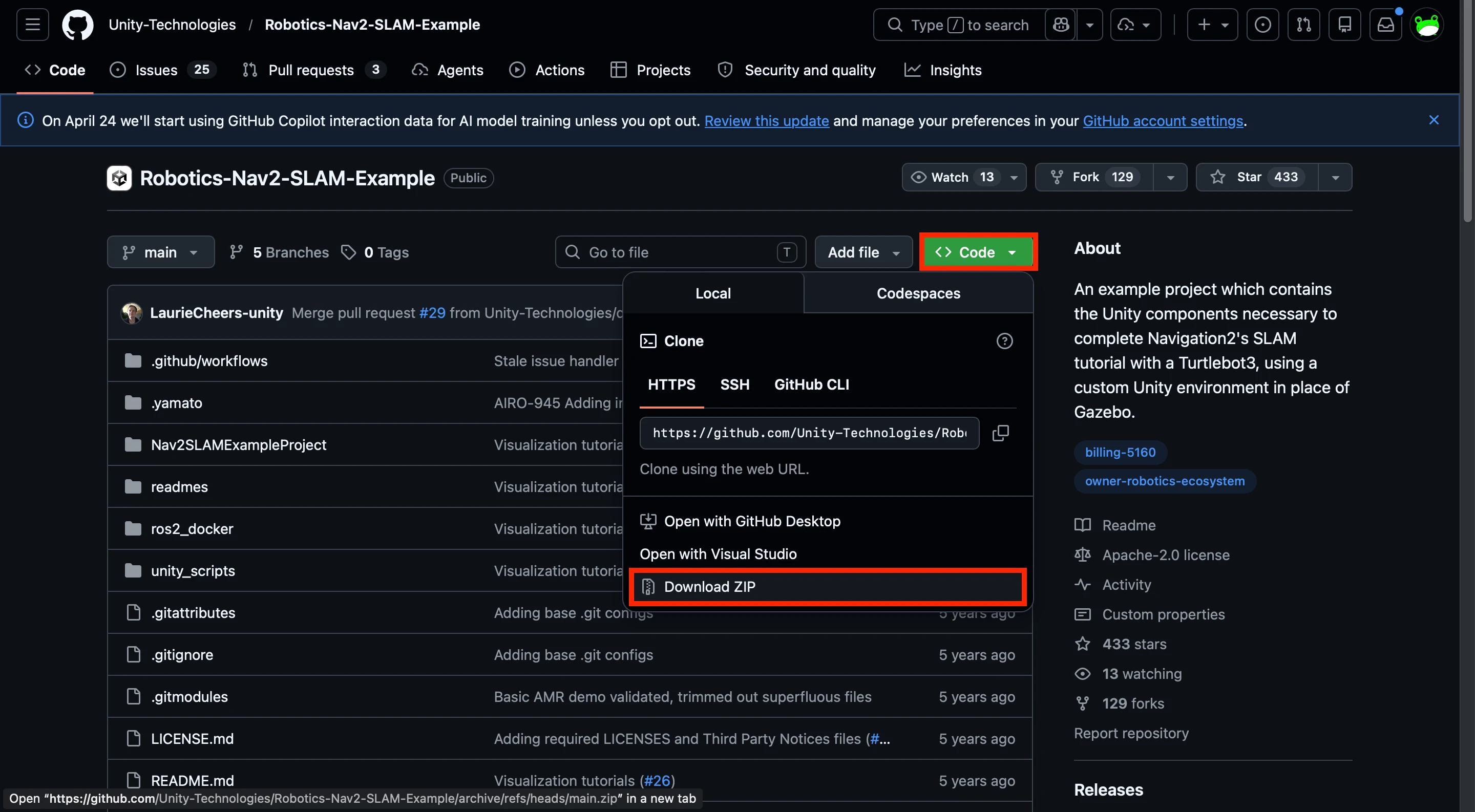This screenshot has height=812, width=1475.
Task: Open the .gitignore file
Action: (x=182, y=655)
